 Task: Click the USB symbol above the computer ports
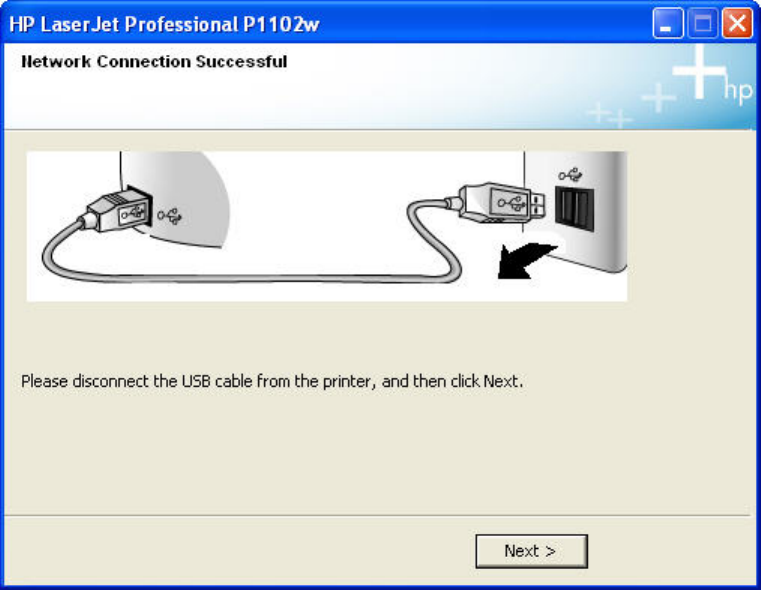pos(570,175)
